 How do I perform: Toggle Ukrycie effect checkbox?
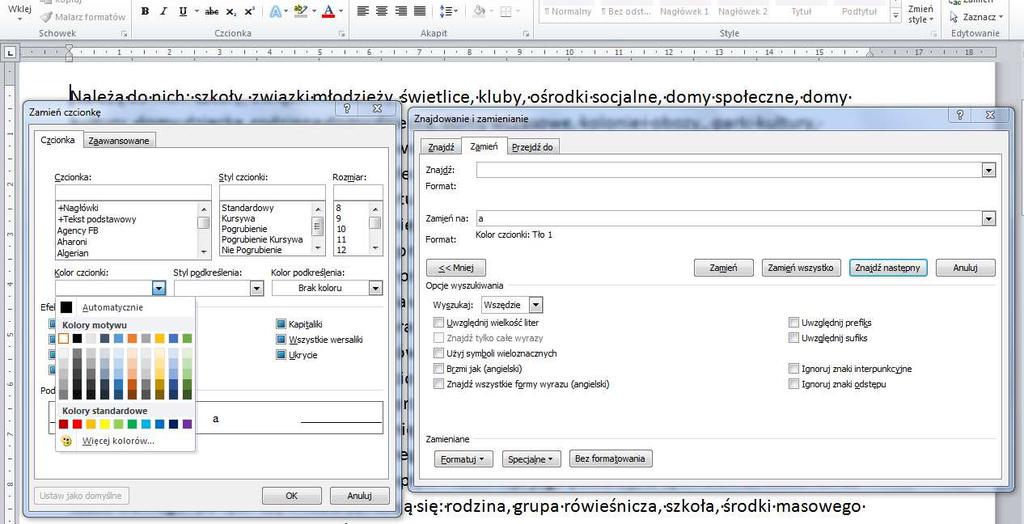[x=281, y=355]
